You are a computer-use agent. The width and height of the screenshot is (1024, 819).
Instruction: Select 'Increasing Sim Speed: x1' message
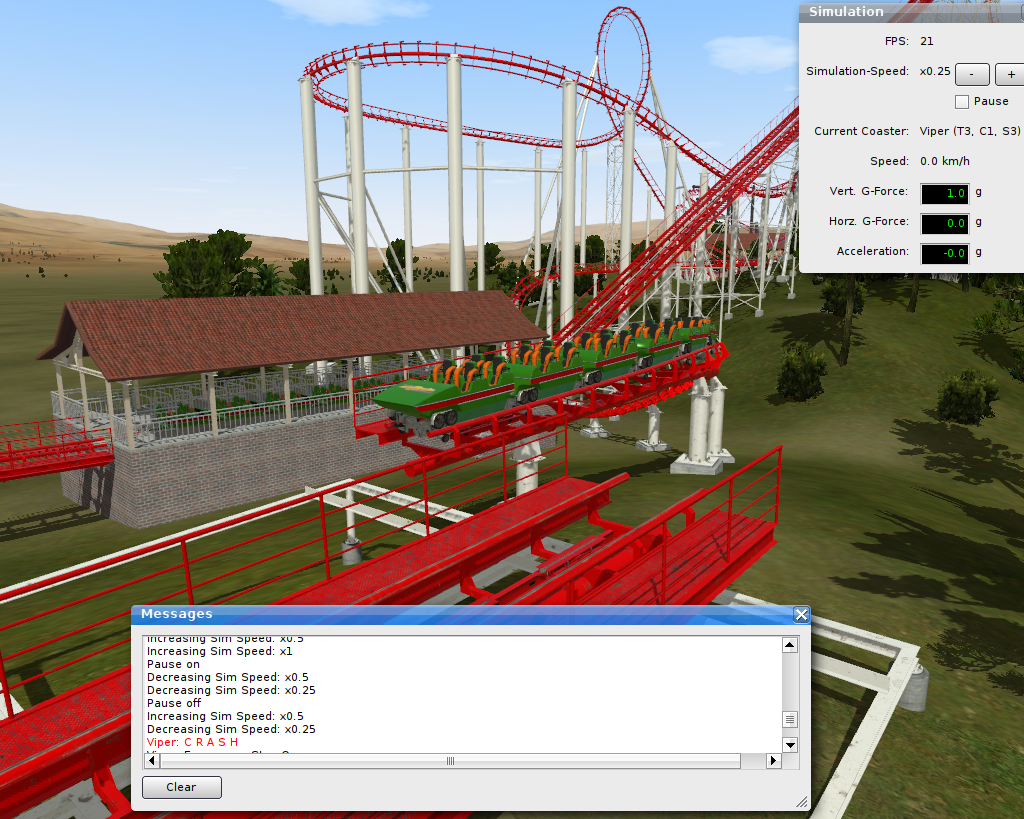[x=219, y=651]
